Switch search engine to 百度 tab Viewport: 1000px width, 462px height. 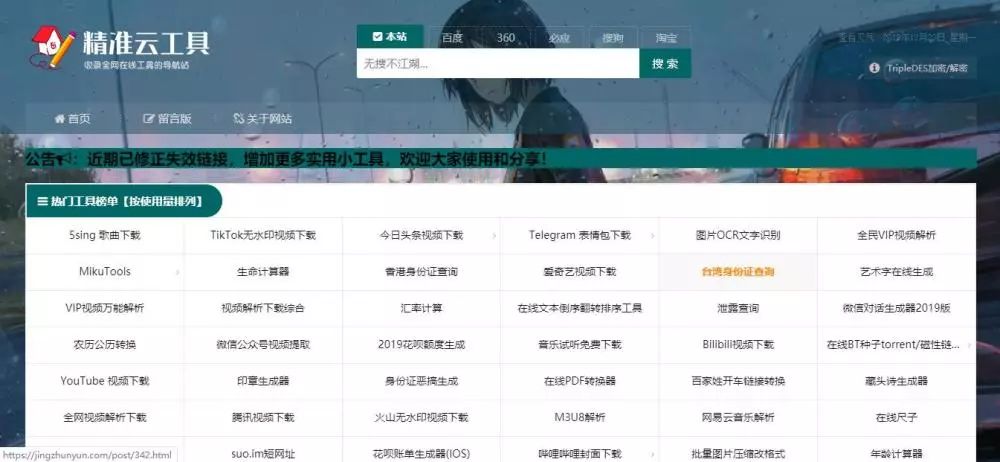coord(452,38)
